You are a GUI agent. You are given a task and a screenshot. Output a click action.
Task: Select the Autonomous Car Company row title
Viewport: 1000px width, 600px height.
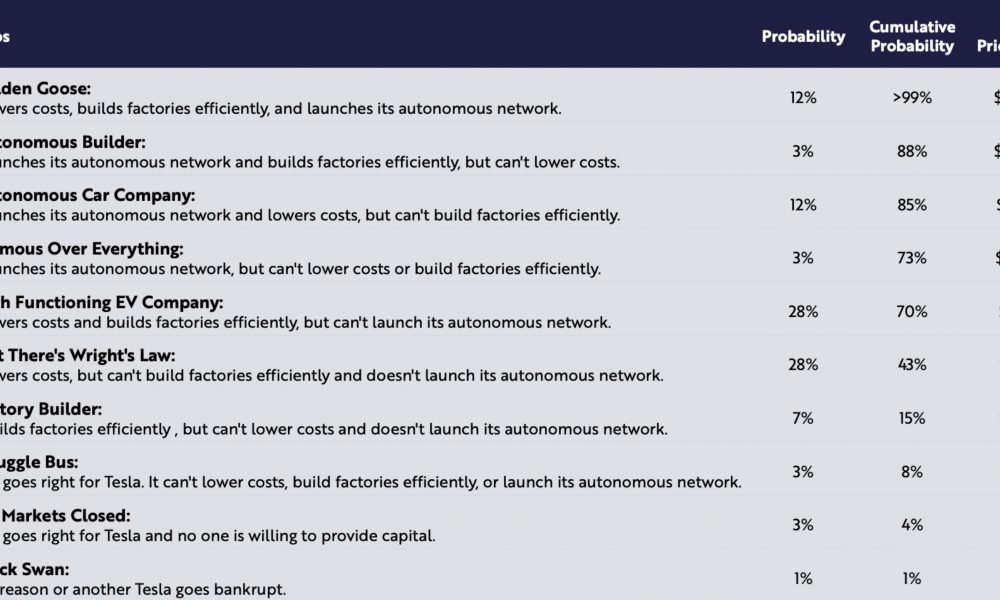[x=98, y=195]
